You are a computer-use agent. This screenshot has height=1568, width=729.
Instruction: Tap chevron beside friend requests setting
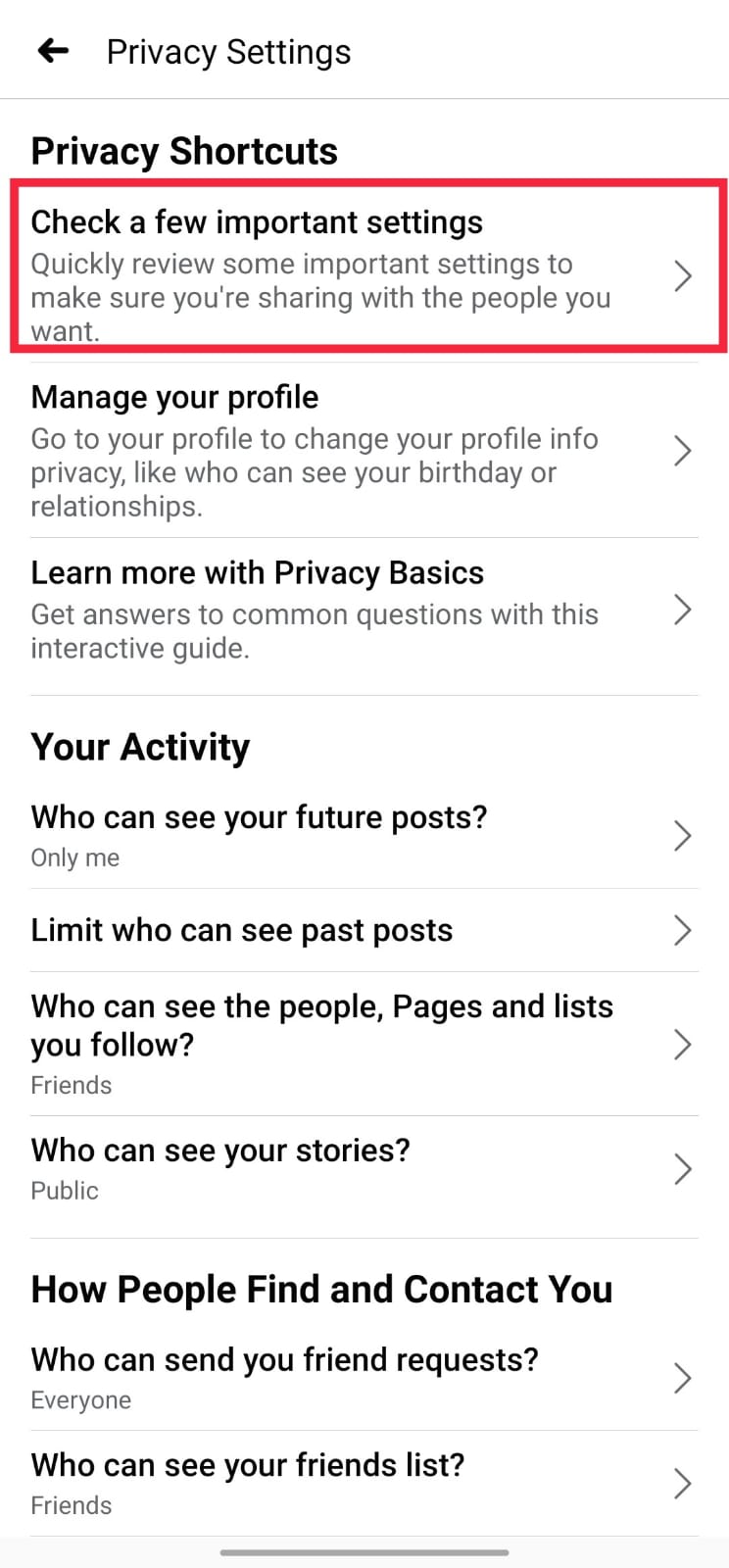coord(683,1379)
